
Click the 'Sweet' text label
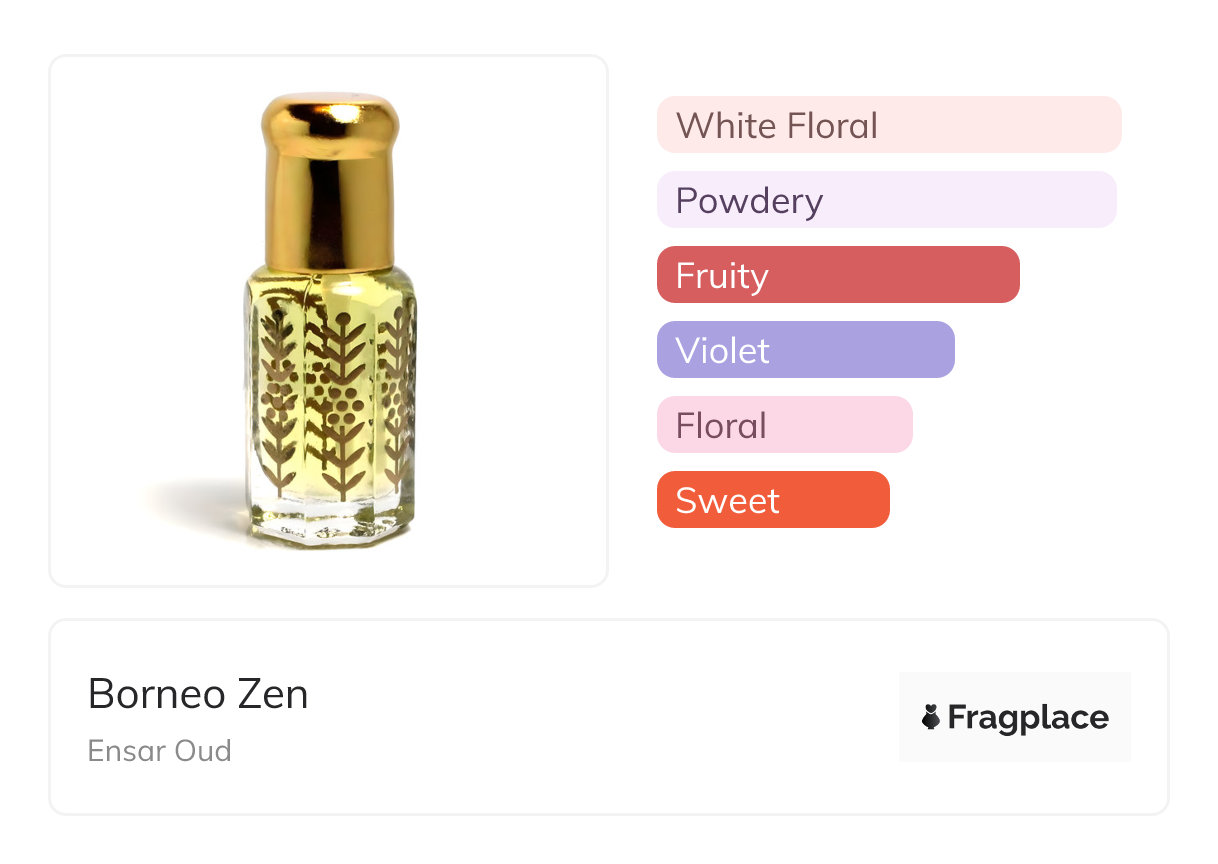pyautogui.click(x=727, y=501)
